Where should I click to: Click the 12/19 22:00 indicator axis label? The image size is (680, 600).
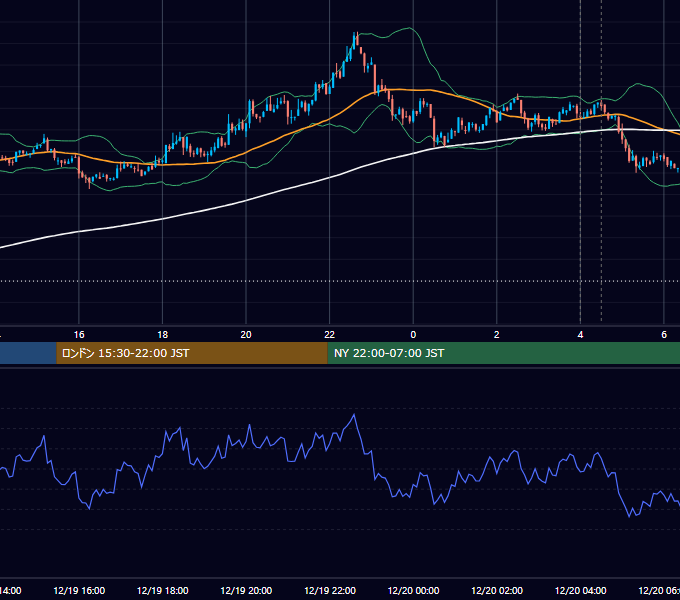click(x=330, y=590)
